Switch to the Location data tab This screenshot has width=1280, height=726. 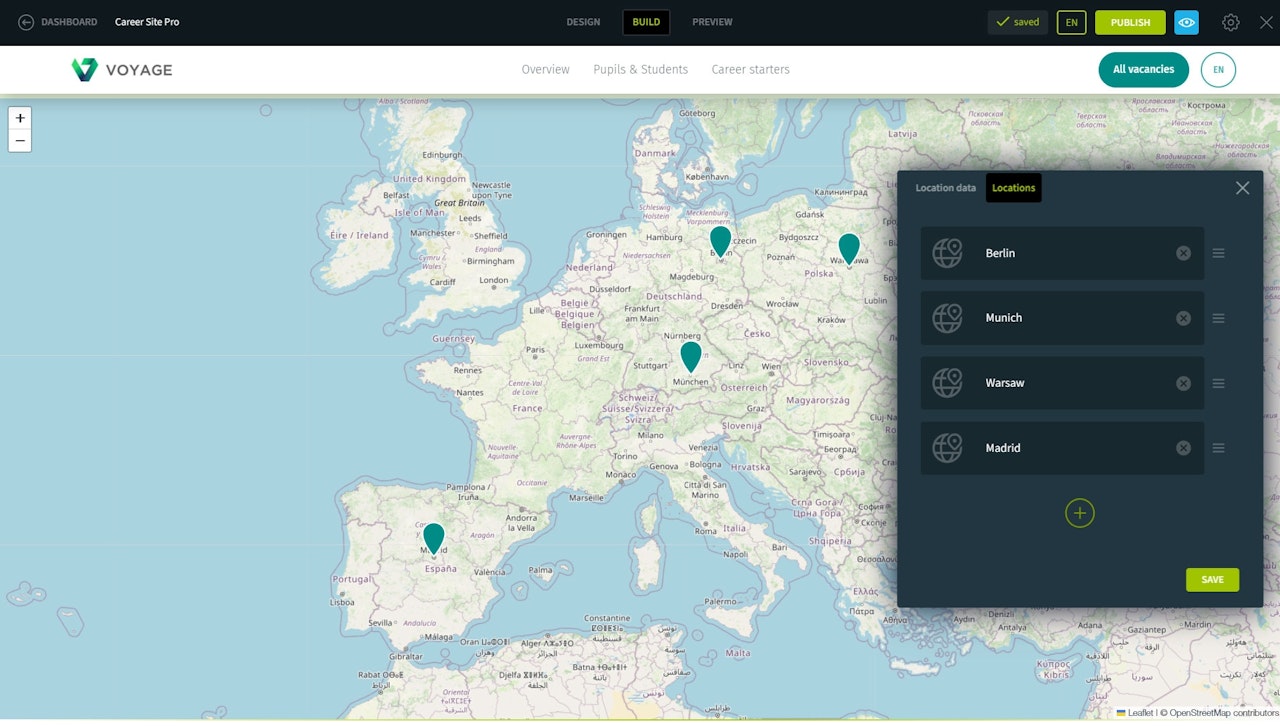[x=945, y=188]
